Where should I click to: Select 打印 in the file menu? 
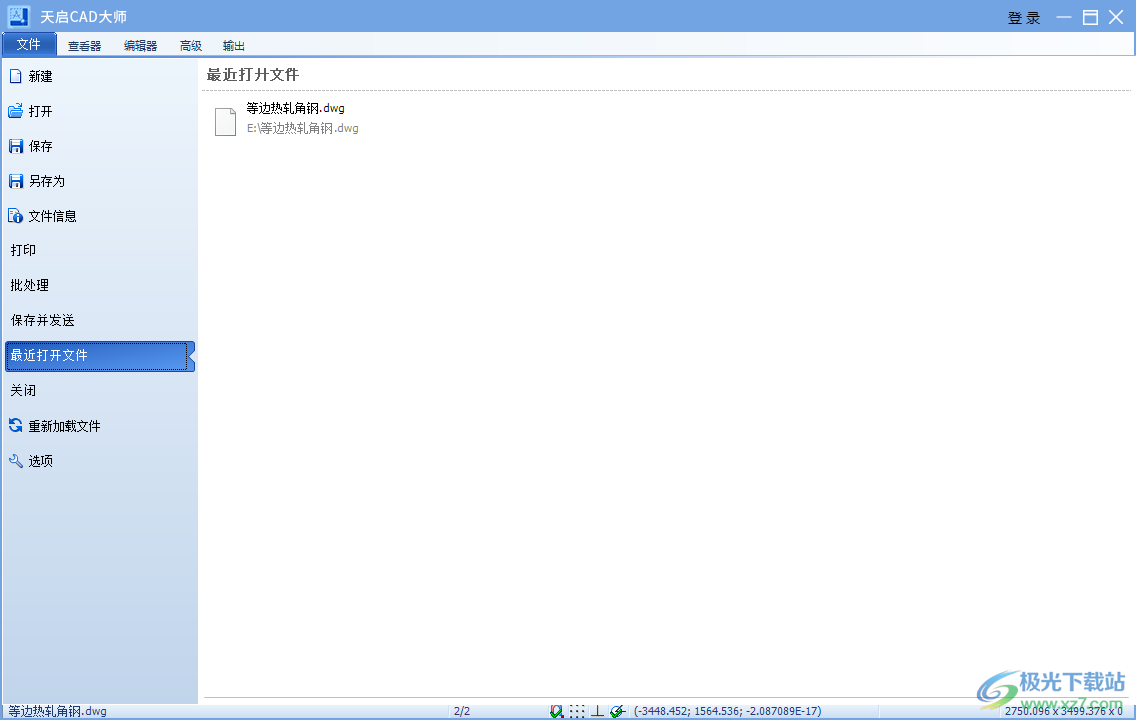coord(99,250)
